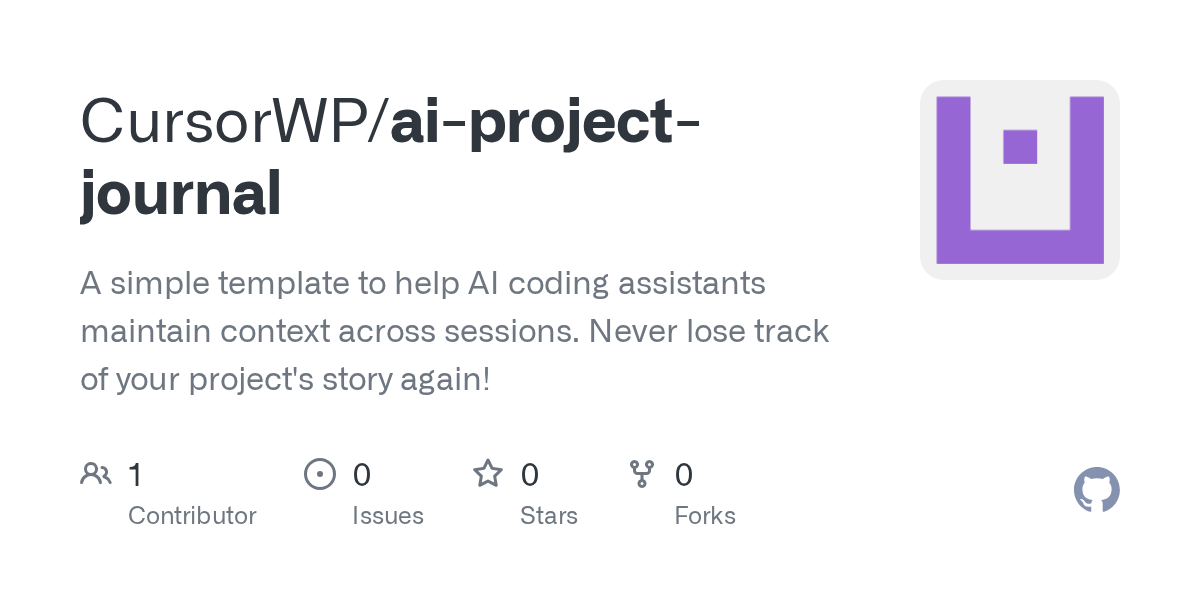Click the Forks branch icon
The width and height of the screenshot is (1200, 600).
coord(642,474)
